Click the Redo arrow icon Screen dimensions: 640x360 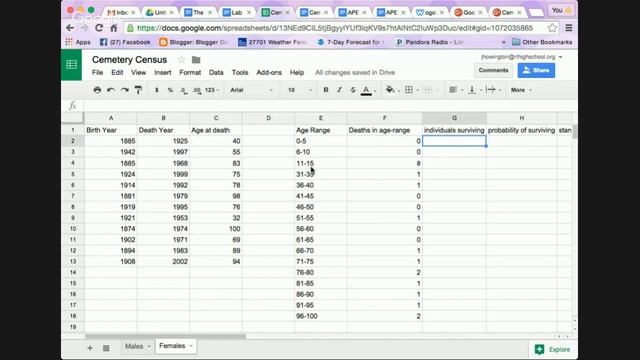[x=124, y=90]
